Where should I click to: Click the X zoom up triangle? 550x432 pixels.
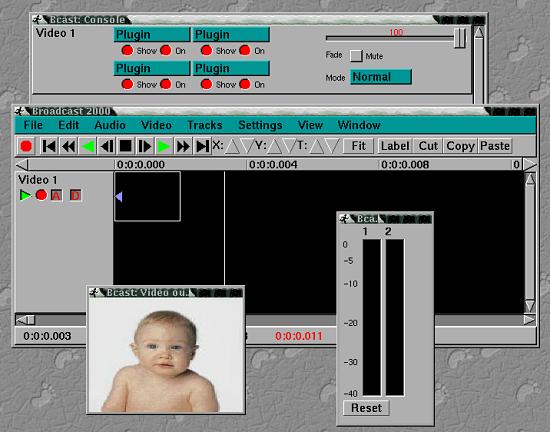[x=232, y=146]
